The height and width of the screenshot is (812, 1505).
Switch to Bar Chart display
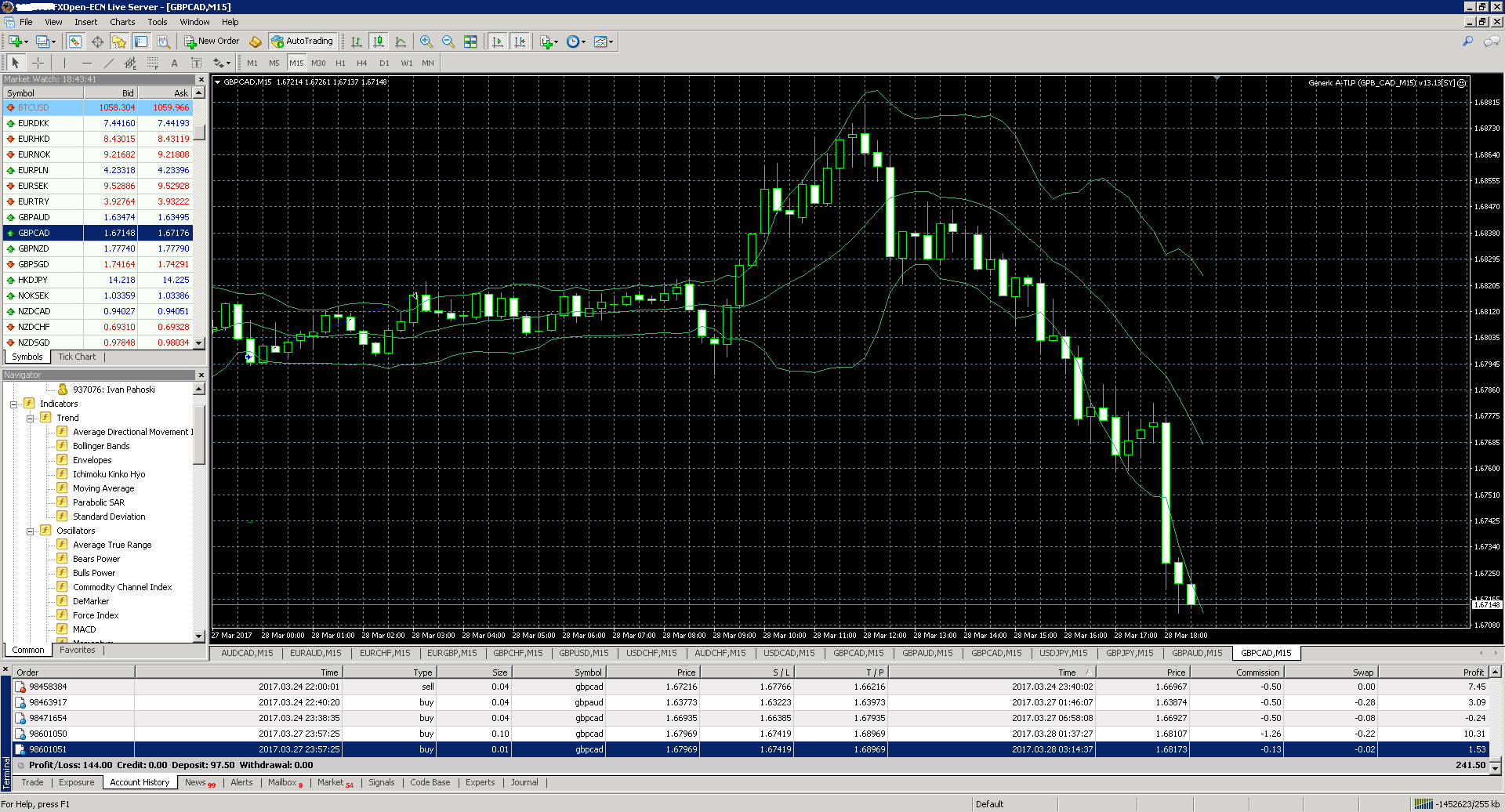click(357, 42)
